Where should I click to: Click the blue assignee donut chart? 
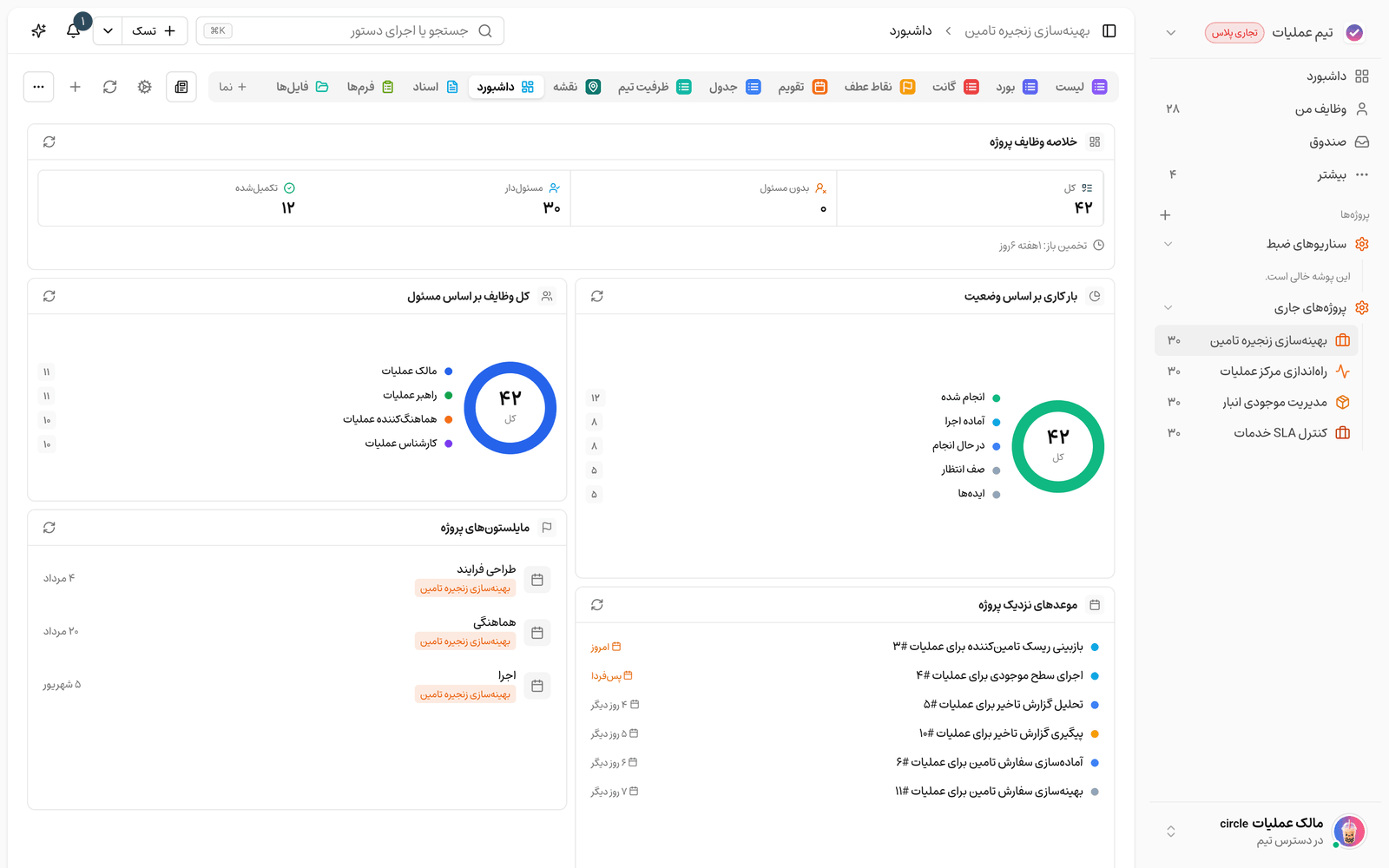510,408
